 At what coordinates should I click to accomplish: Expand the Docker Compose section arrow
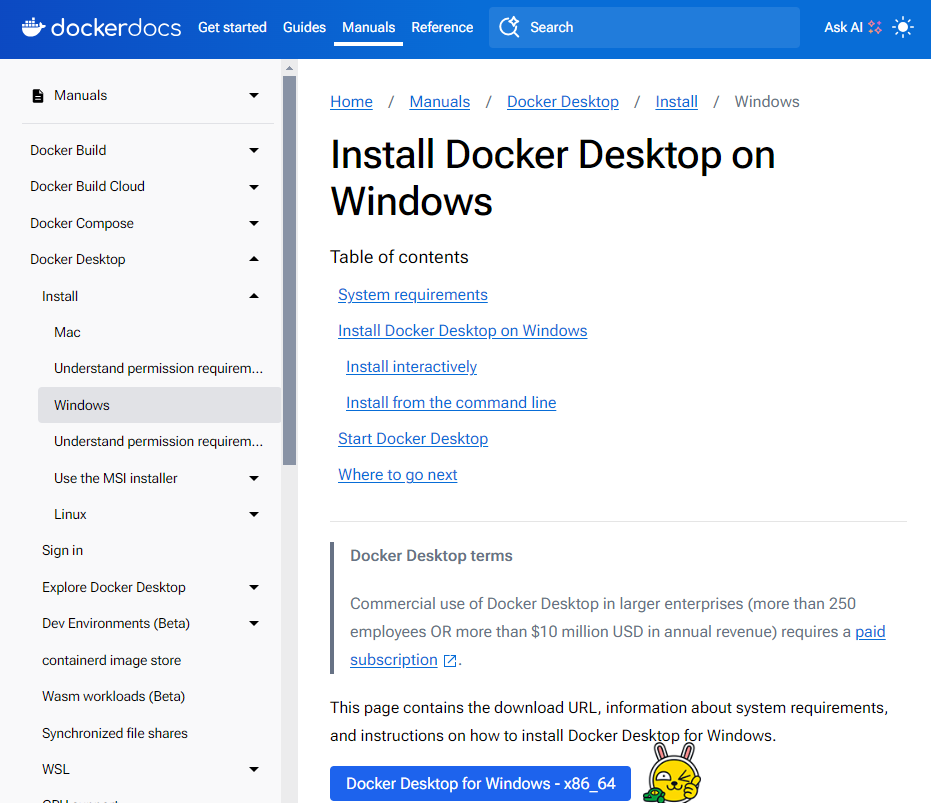coord(254,223)
